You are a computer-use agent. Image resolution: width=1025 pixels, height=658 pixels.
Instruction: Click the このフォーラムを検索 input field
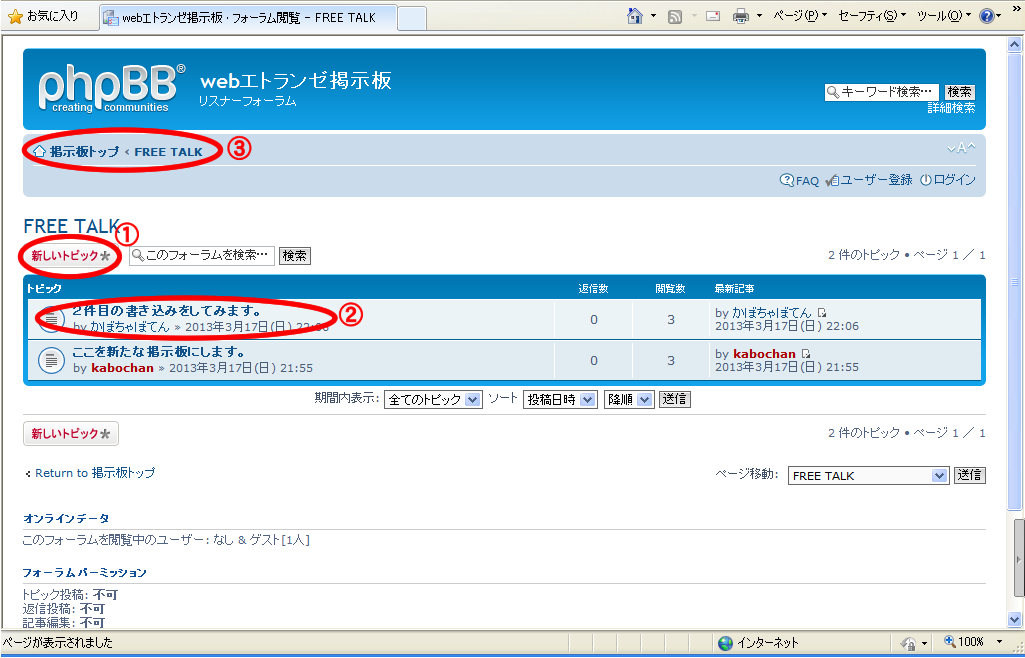pyautogui.click(x=202, y=255)
